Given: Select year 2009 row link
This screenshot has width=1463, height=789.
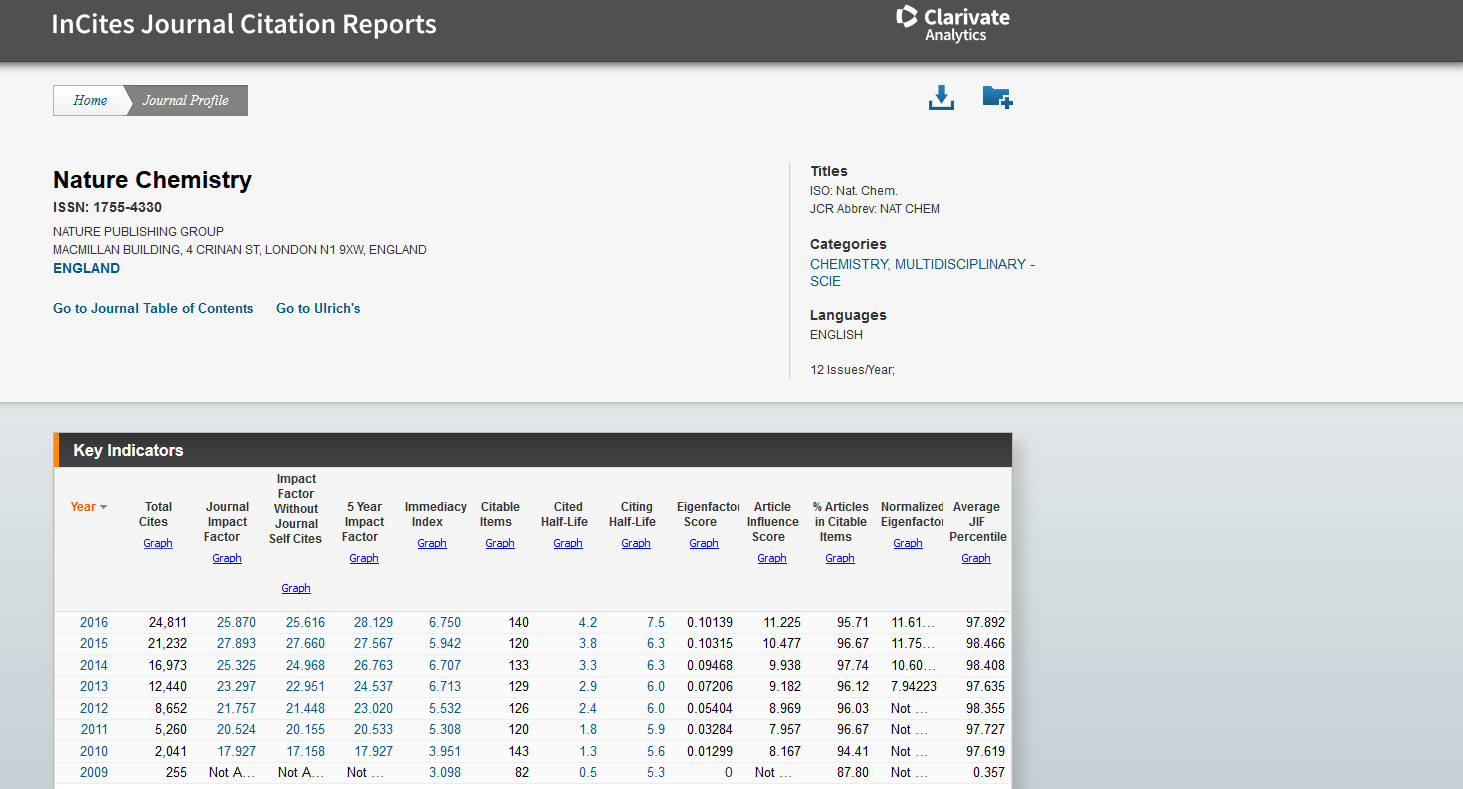Looking at the screenshot, I should [94, 772].
